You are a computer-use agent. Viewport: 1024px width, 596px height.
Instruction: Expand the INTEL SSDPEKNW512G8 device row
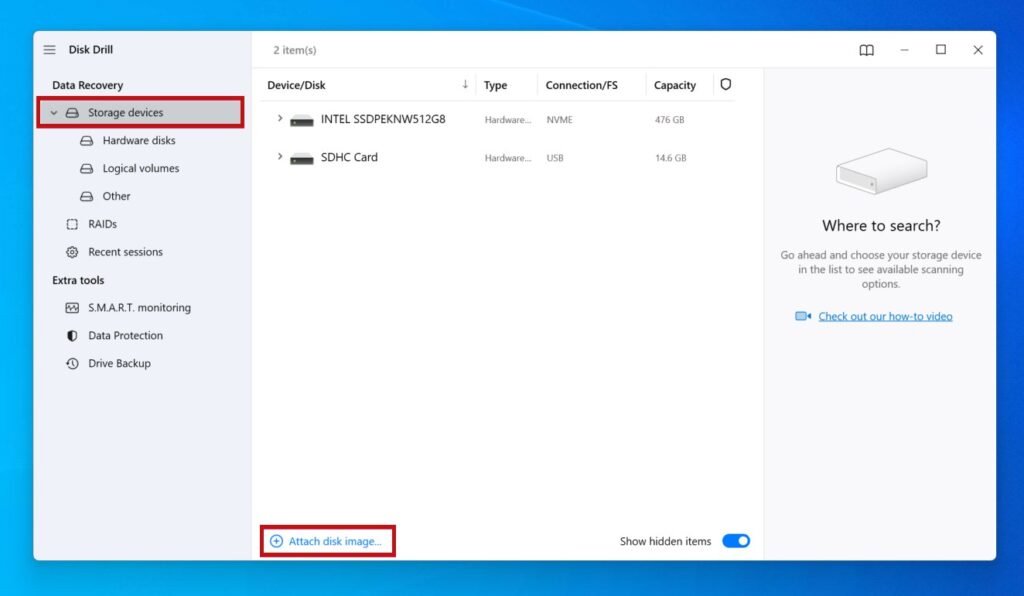280,119
